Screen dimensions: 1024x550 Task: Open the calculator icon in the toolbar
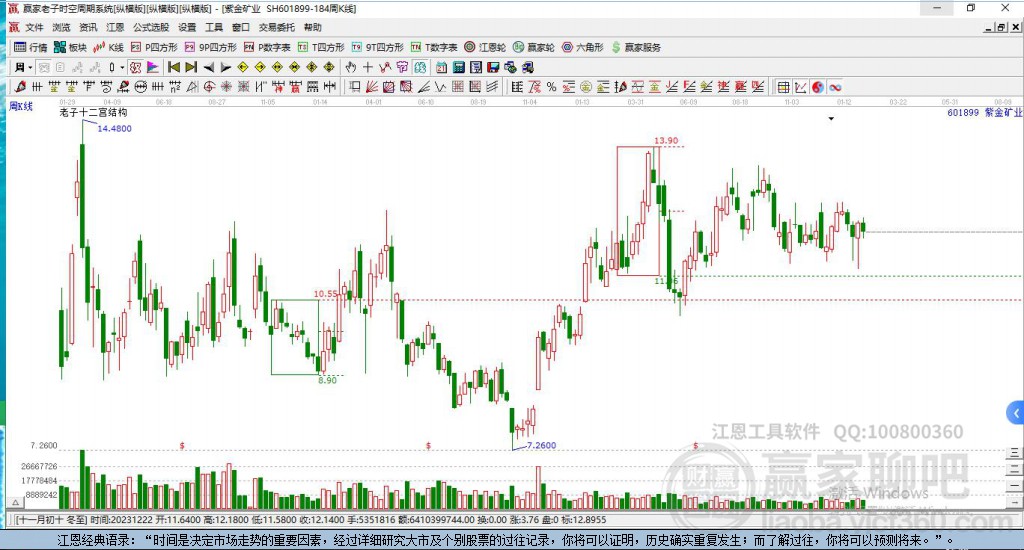point(458,67)
